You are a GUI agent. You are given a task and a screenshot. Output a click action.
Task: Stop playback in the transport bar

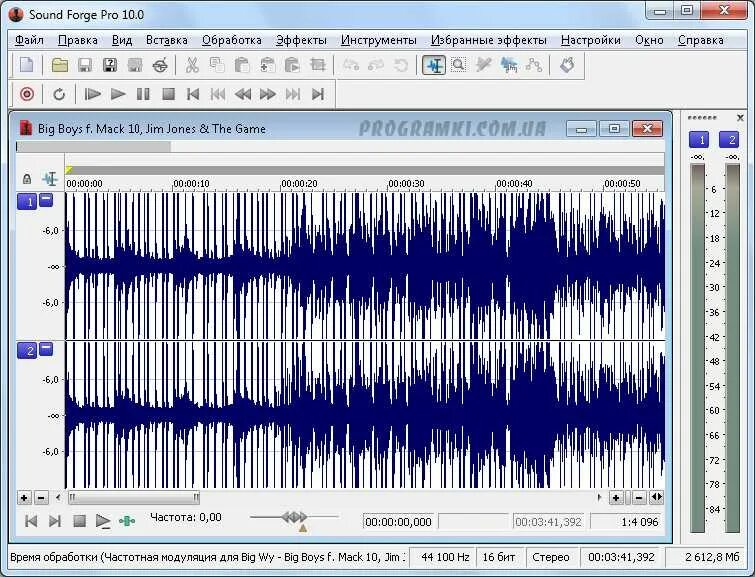[168, 94]
